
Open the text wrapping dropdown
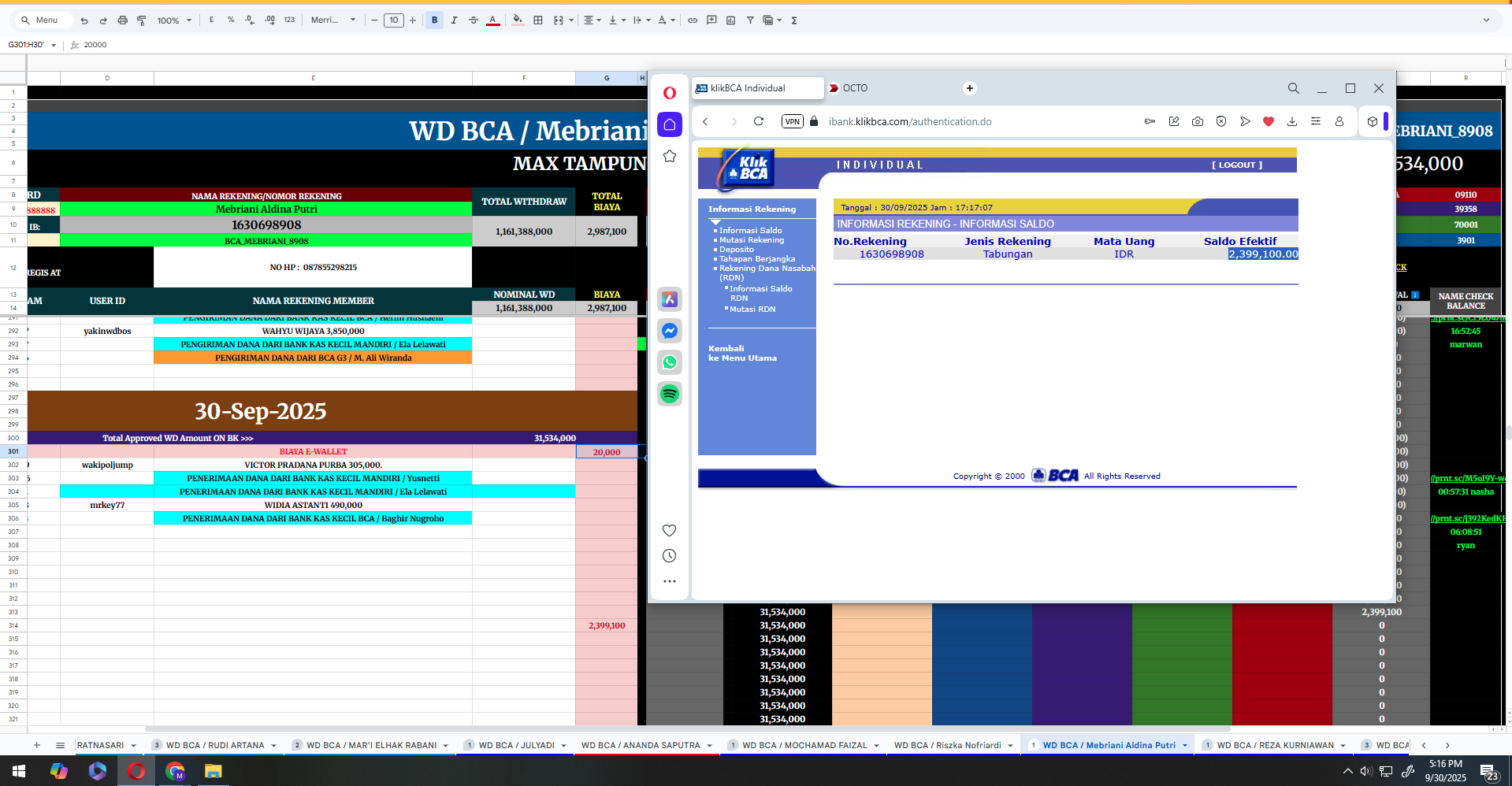pyautogui.click(x=641, y=20)
